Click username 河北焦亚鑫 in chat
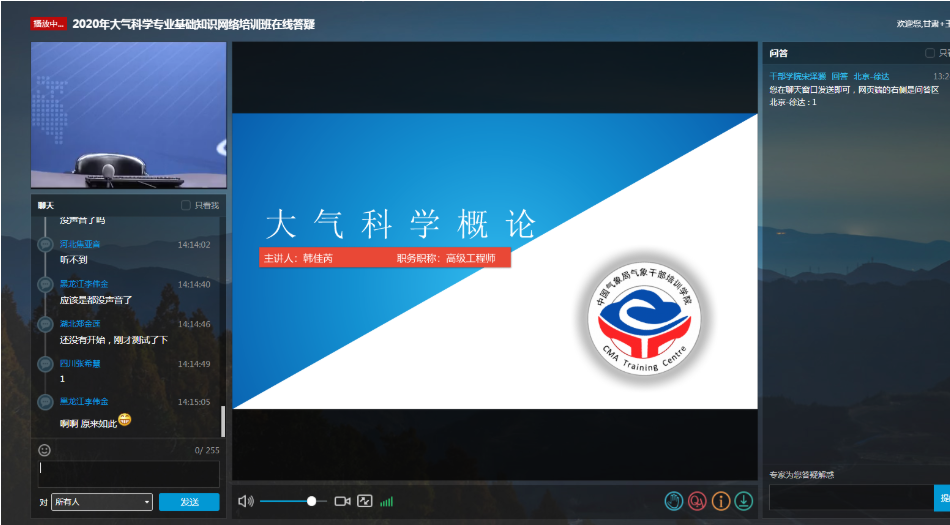The width and height of the screenshot is (950, 525). coord(79,244)
